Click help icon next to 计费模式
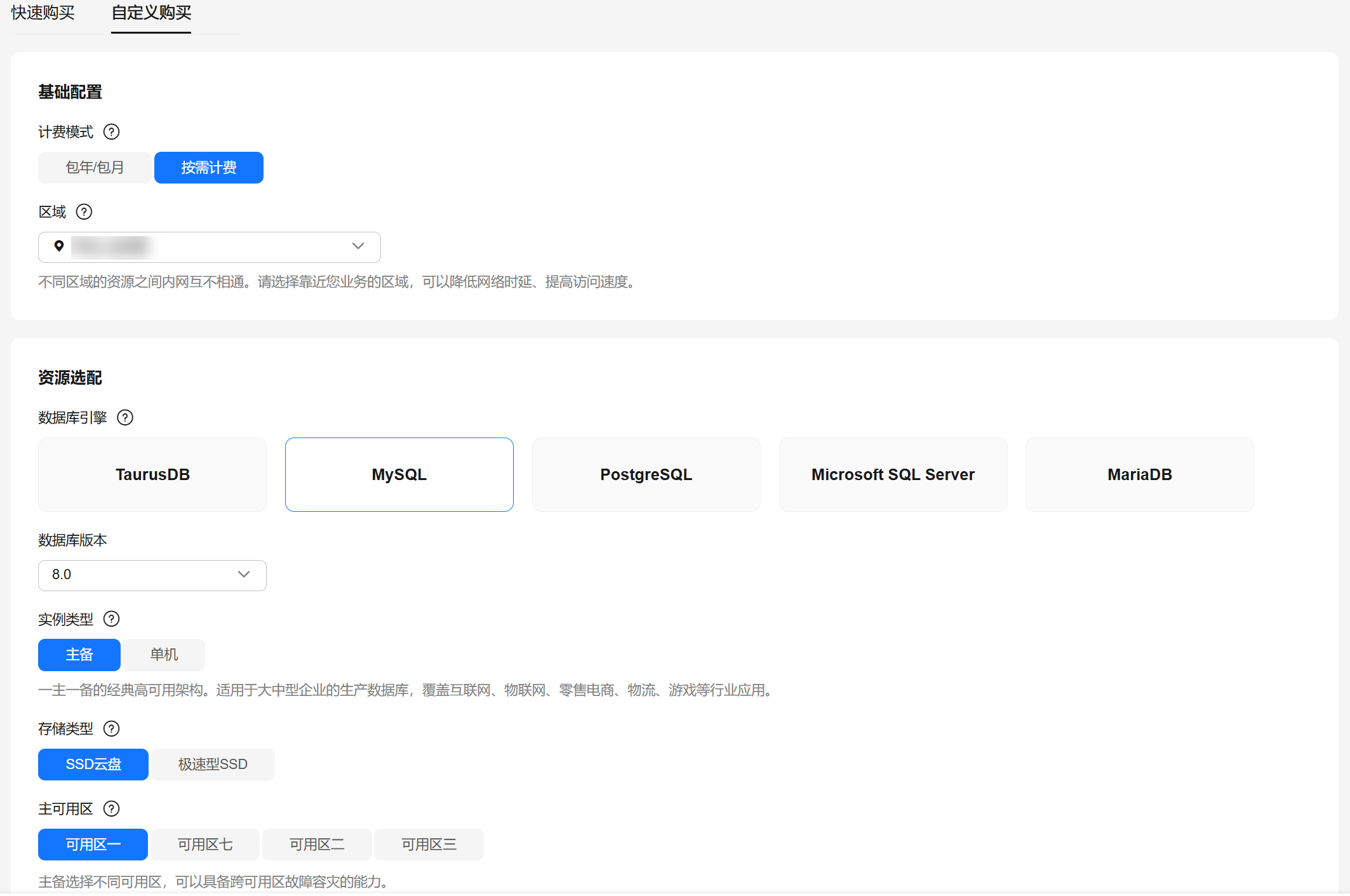1350x896 pixels. coord(111,132)
